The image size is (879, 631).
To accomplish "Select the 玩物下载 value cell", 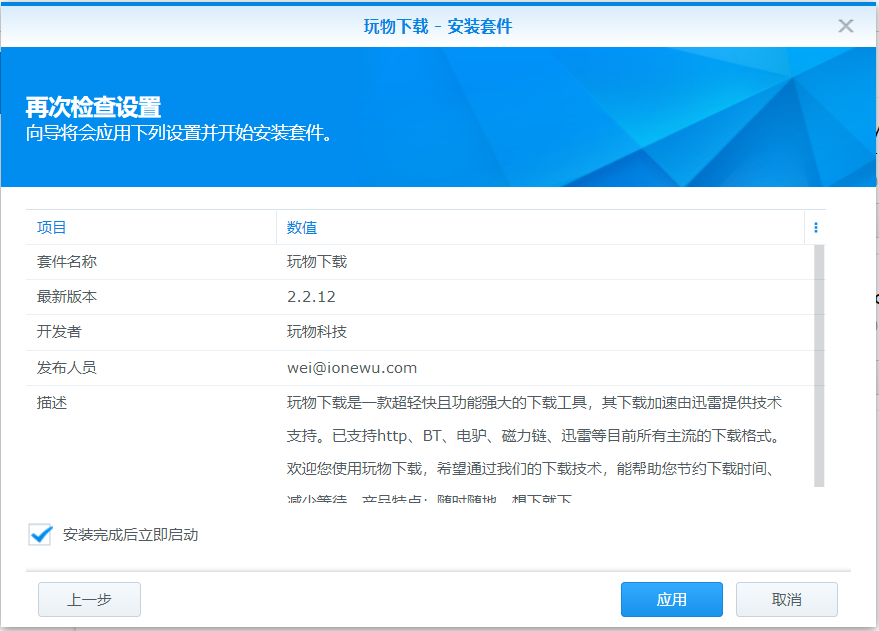I will tap(317, 262).
